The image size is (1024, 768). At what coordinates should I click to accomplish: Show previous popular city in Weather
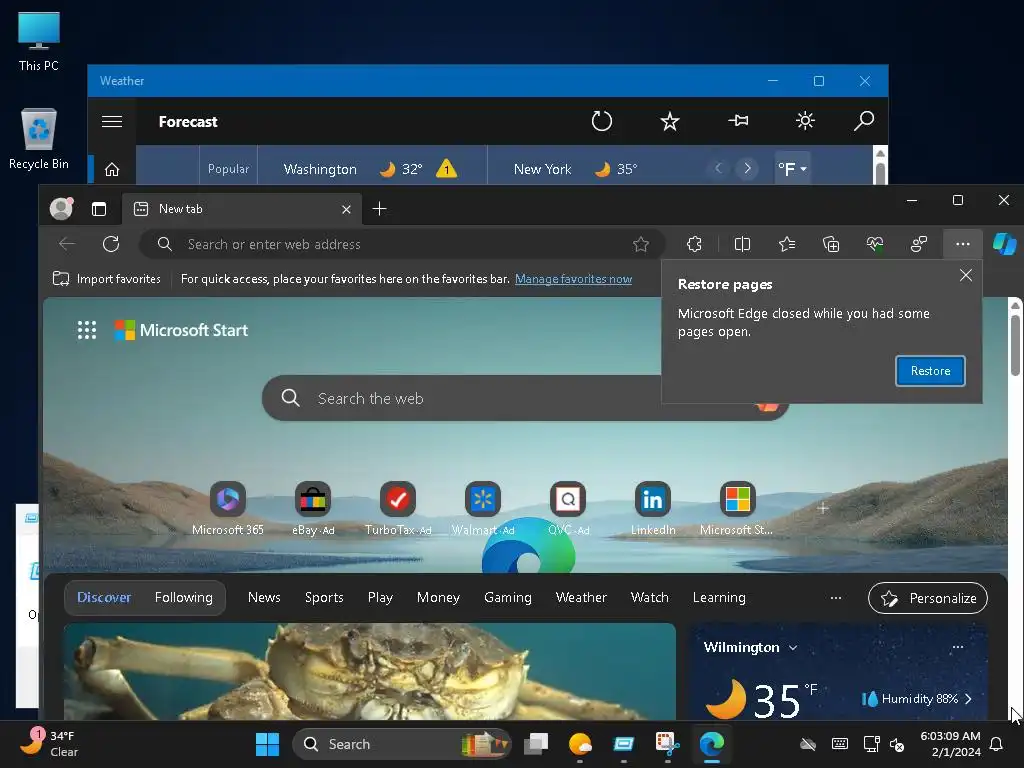(718, 168)
